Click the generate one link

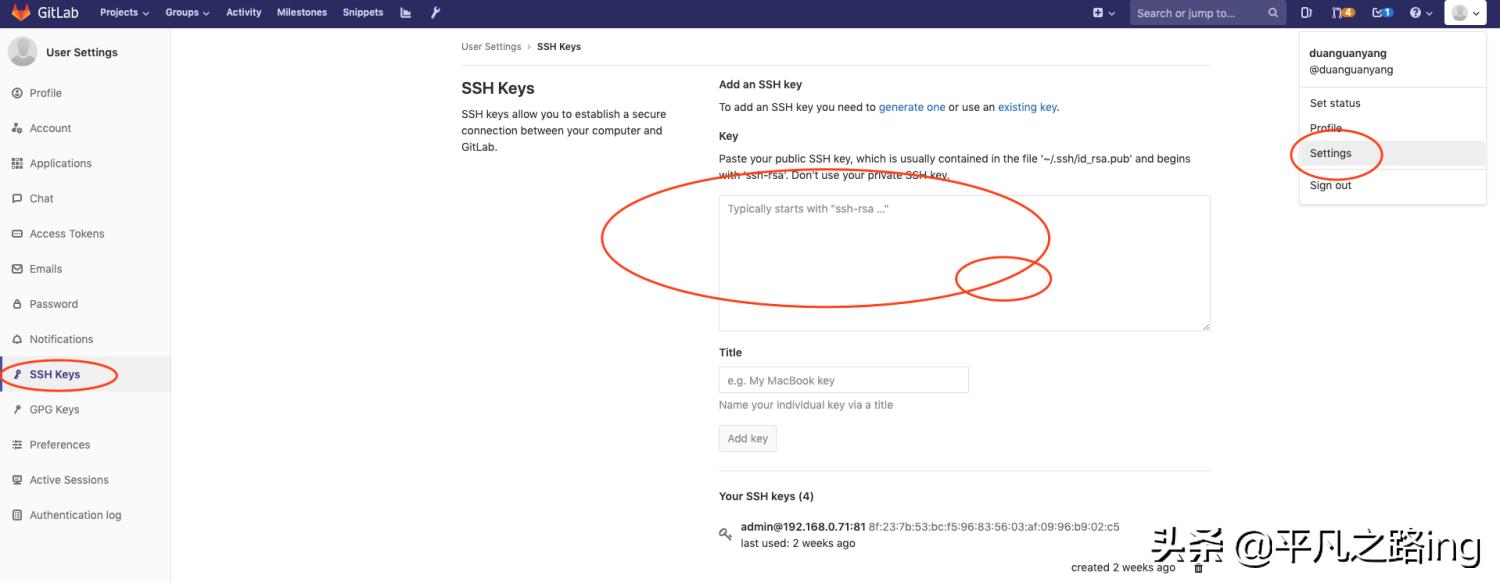(x=913, y=106)
